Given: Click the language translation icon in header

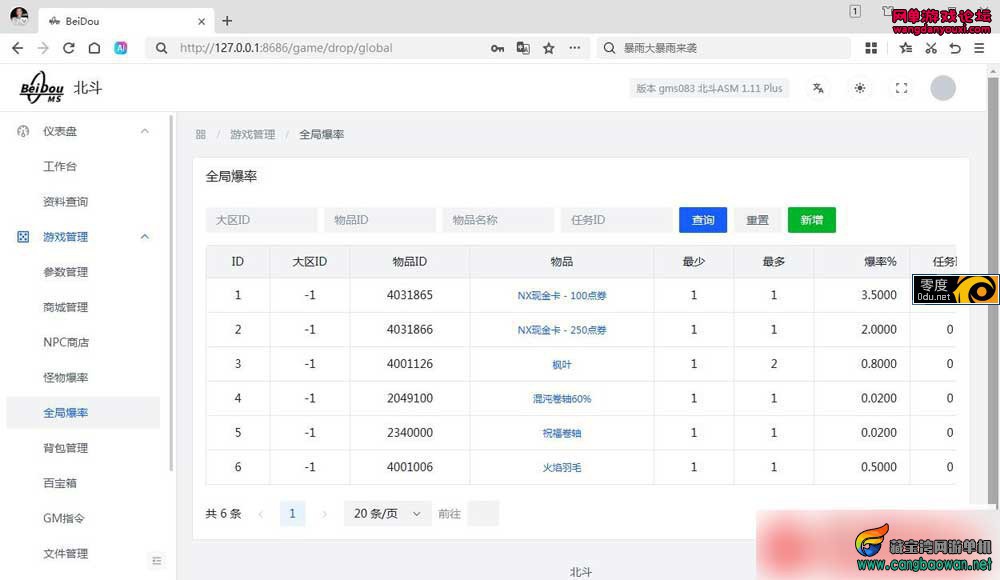Looking at the screenshot, I should coord(818,88).
